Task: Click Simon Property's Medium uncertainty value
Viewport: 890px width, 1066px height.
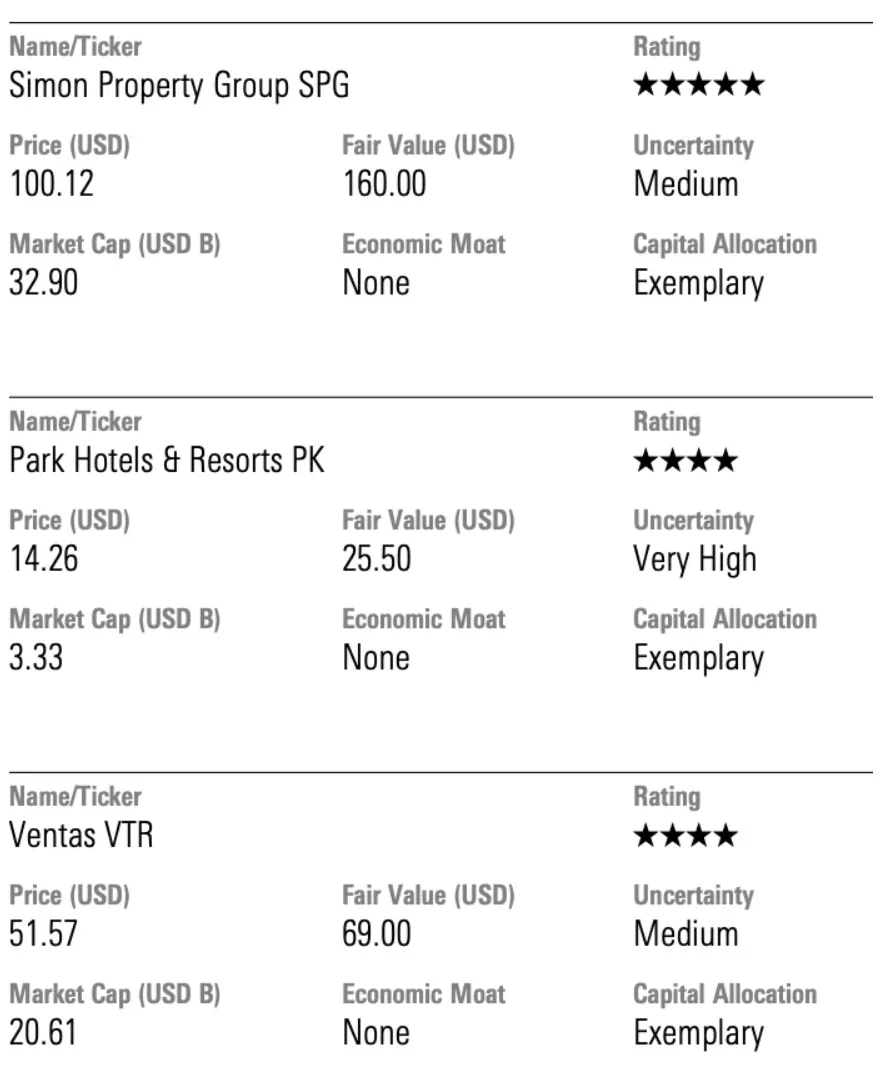Action: (x=686, y=184)
